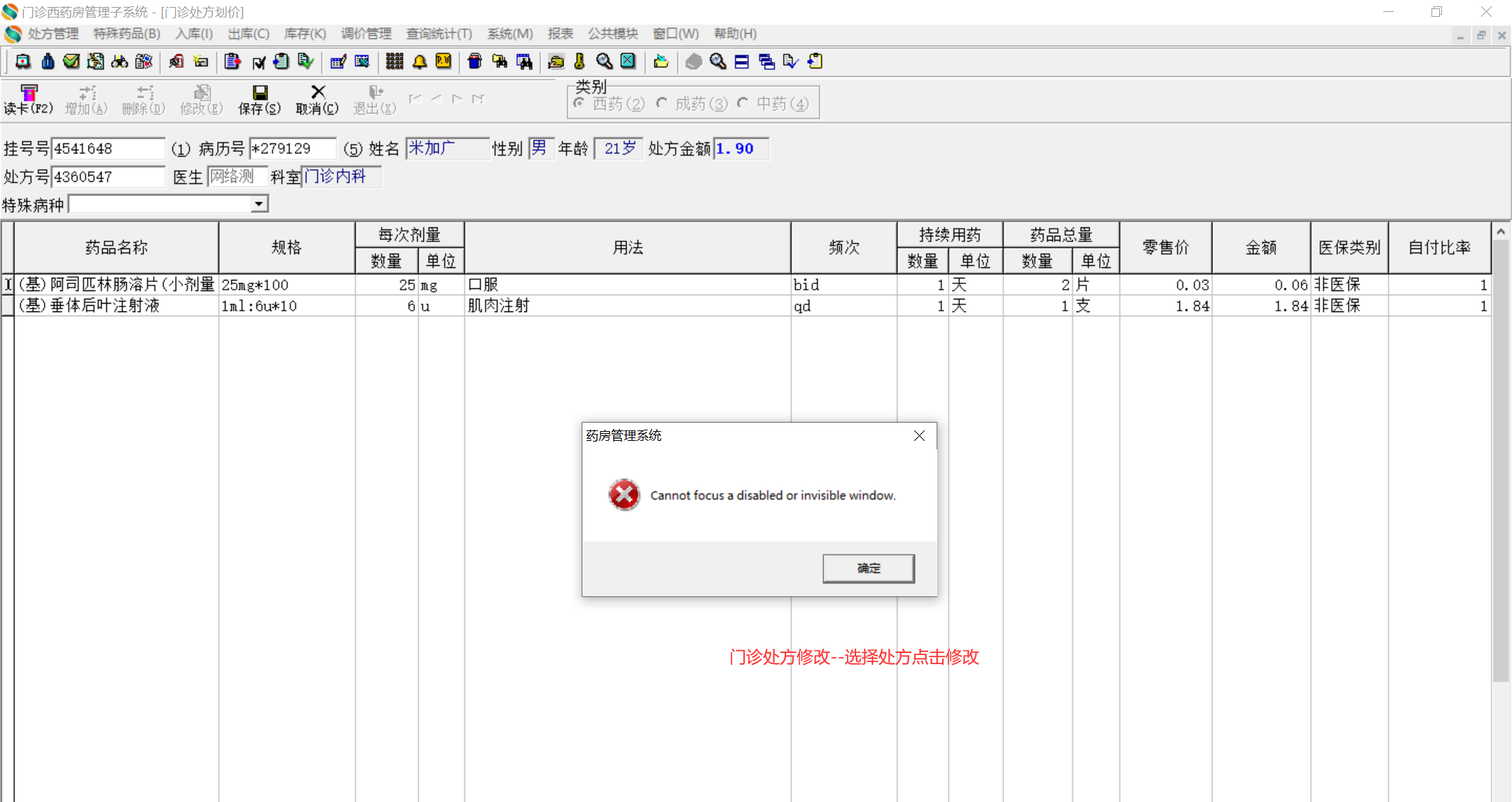Click the 挂号号 input field
Image resolution: width=1512 pixels, height=802 pixels.
(108, 148)
